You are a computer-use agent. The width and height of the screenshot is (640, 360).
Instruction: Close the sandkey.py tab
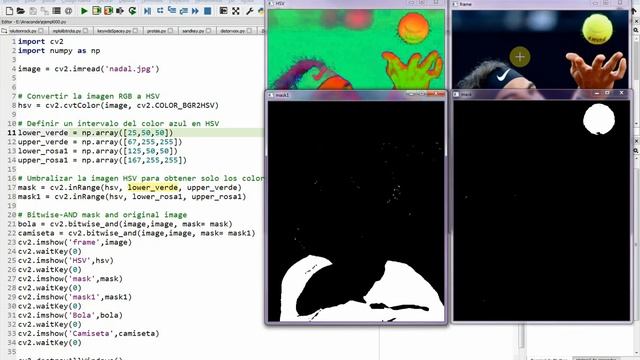tap(209, 31)
